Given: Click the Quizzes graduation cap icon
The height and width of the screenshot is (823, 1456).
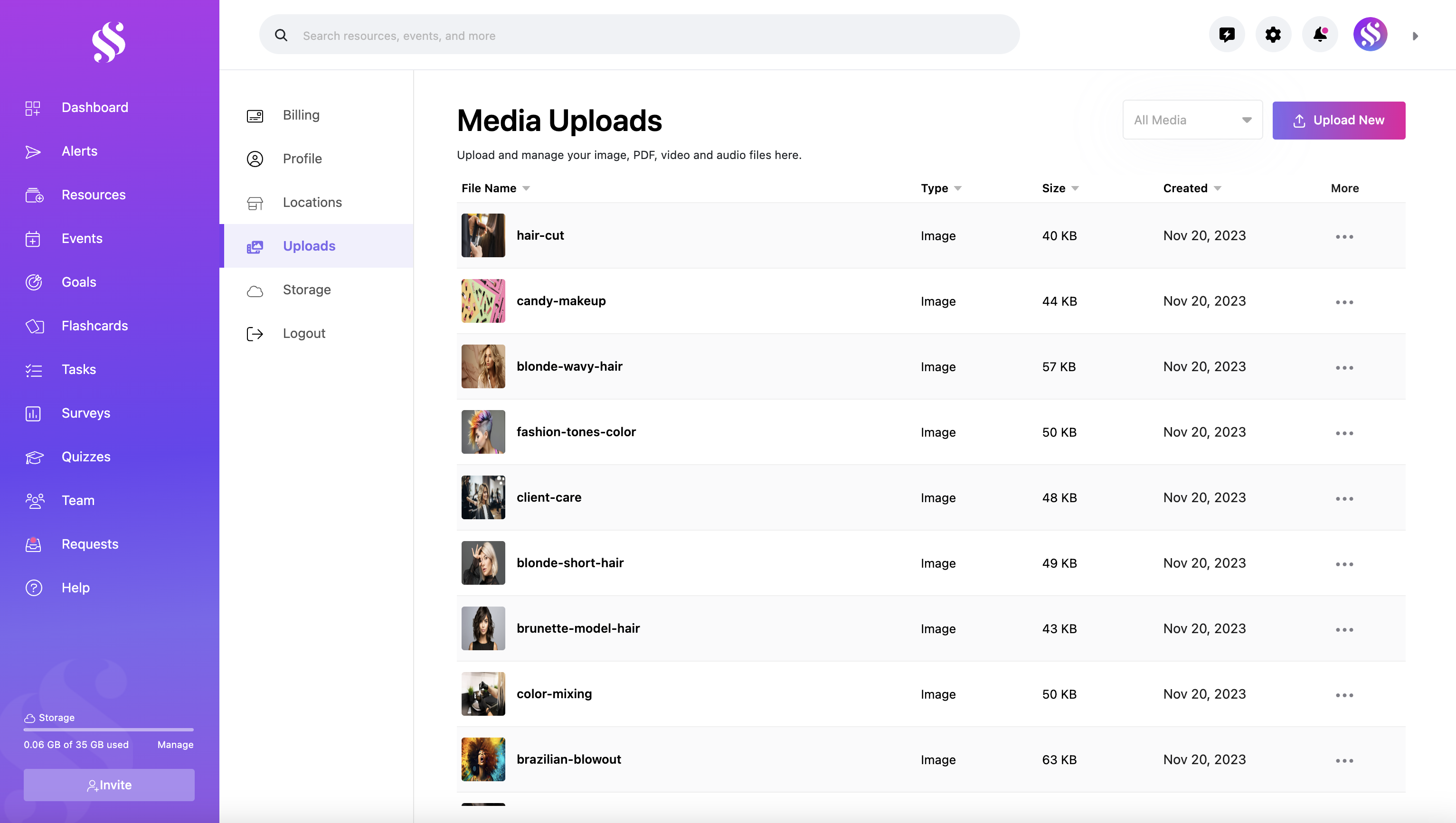Looking at the screenshot, I should [x=35, y=457].
